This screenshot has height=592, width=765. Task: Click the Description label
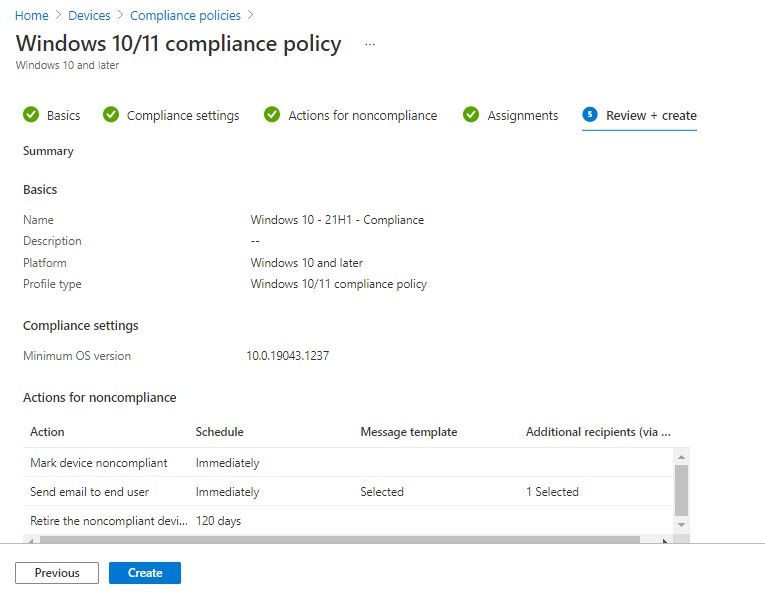tap(52, 241)
